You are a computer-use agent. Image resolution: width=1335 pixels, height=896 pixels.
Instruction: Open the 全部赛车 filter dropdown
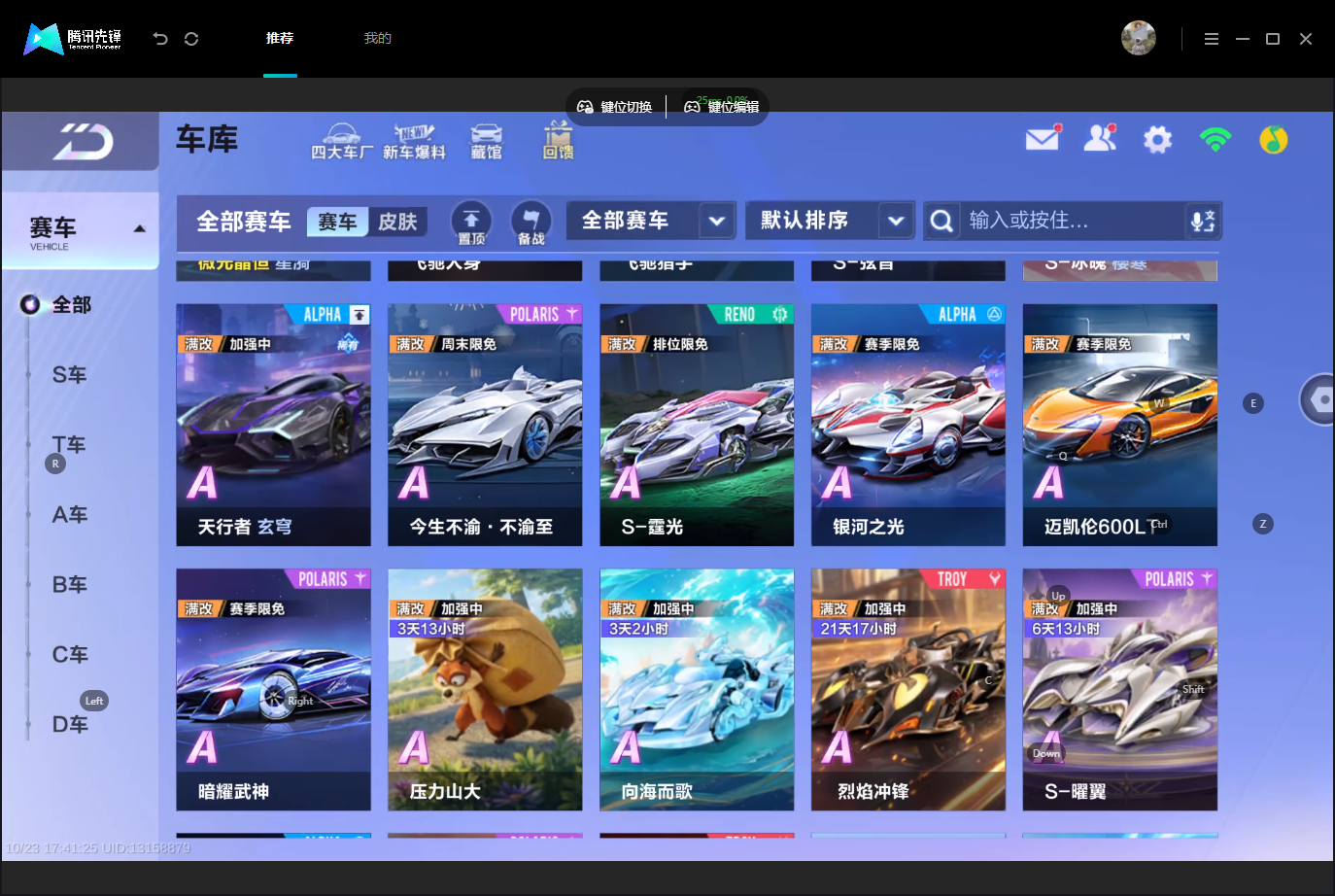(x=650, y=221)
